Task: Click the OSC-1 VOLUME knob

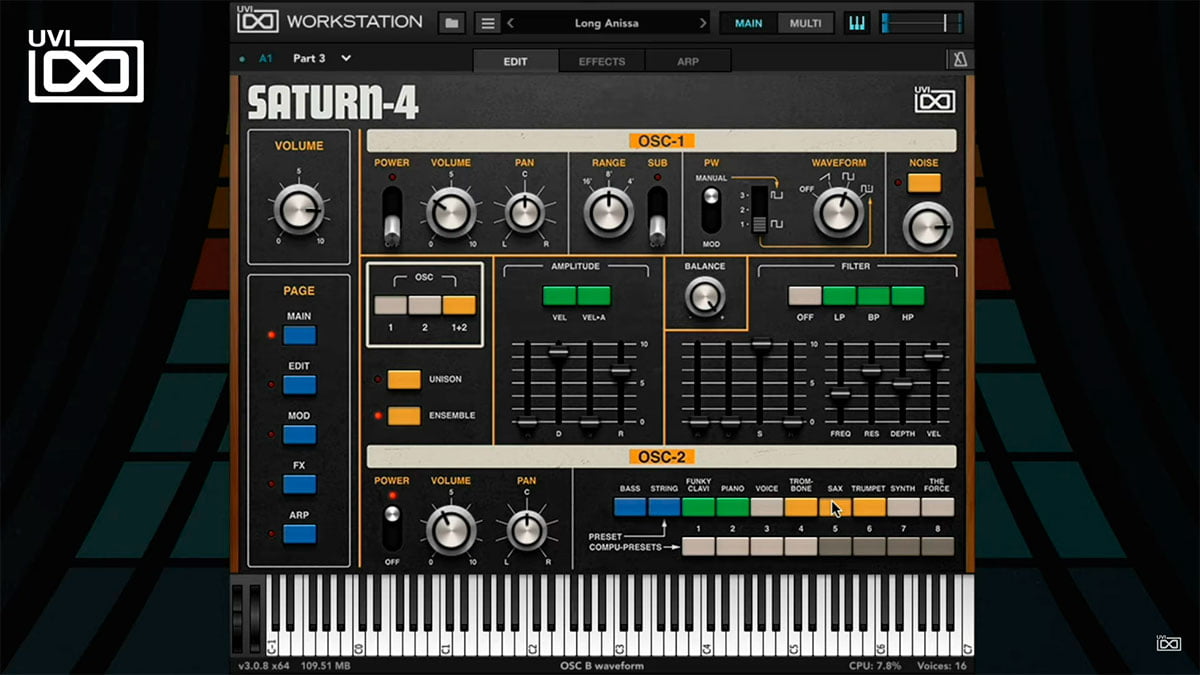Action: 451,211
